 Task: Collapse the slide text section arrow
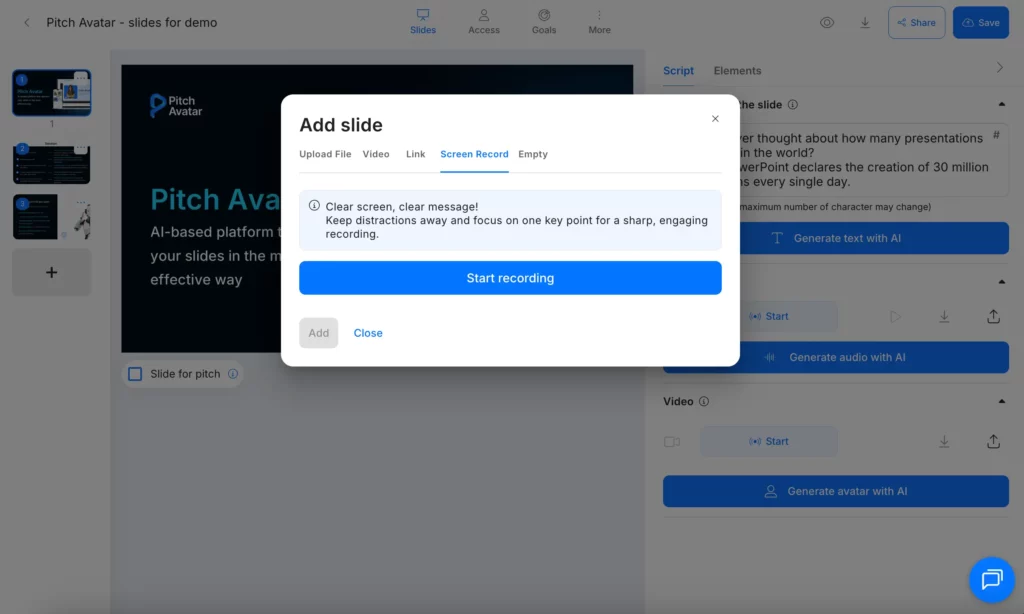tap(1001, 104)
